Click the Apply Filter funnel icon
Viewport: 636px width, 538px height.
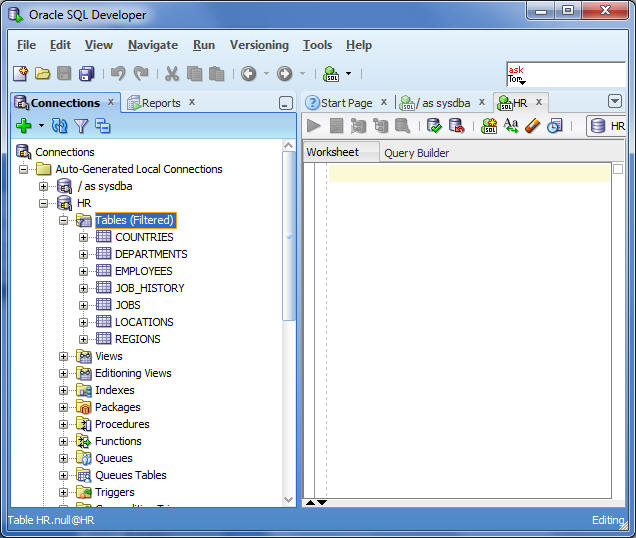81,126
